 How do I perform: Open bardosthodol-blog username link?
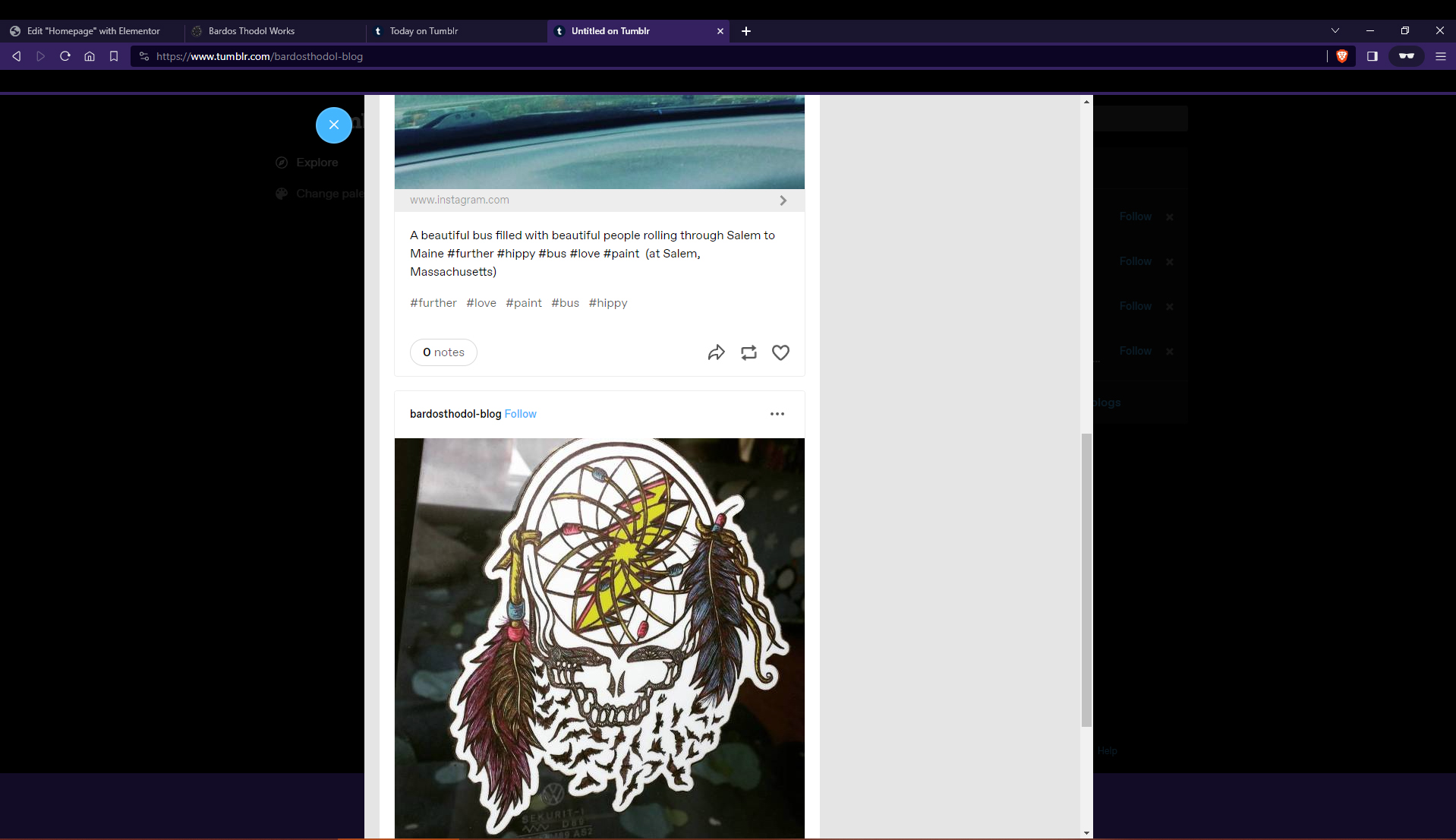click(x=455, y=414)
